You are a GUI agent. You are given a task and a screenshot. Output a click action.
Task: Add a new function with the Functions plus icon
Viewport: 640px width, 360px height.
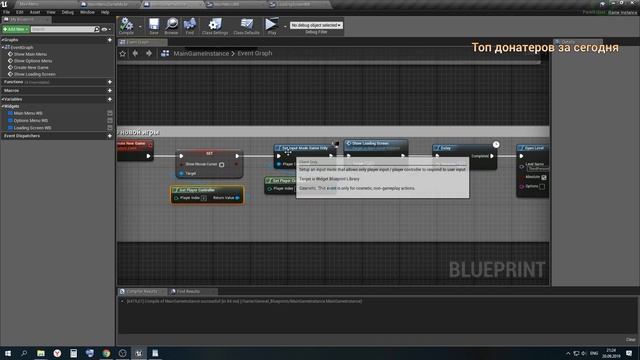point(109,82)
